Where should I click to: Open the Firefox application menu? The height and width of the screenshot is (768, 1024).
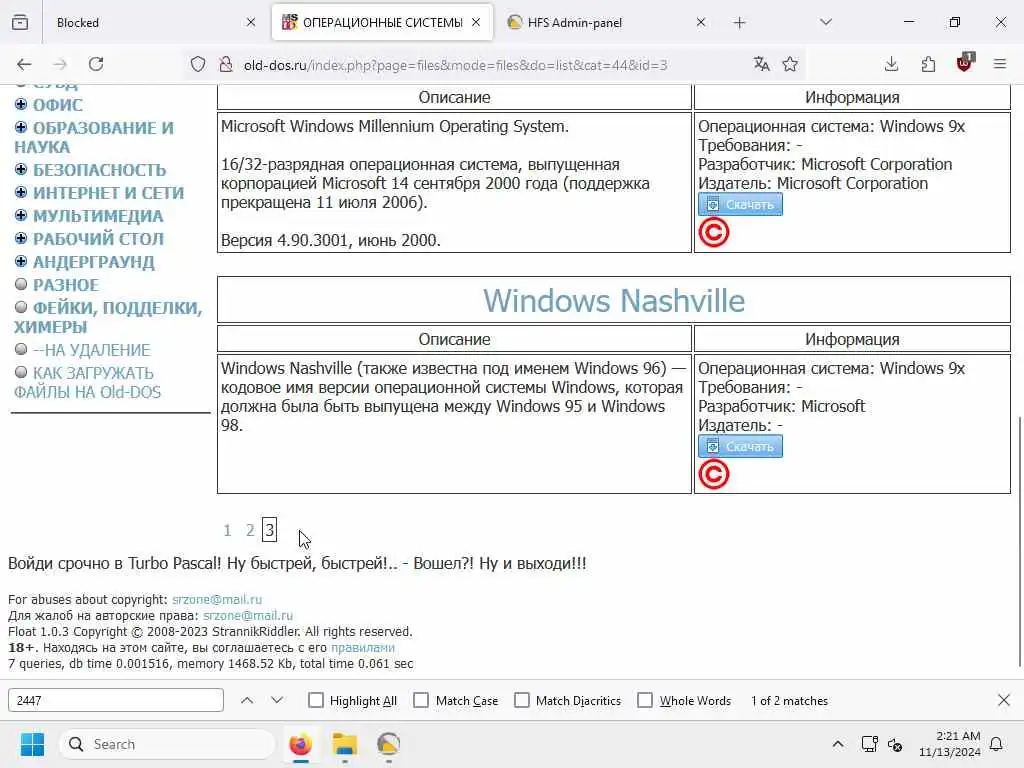(x=1000, y=64)
